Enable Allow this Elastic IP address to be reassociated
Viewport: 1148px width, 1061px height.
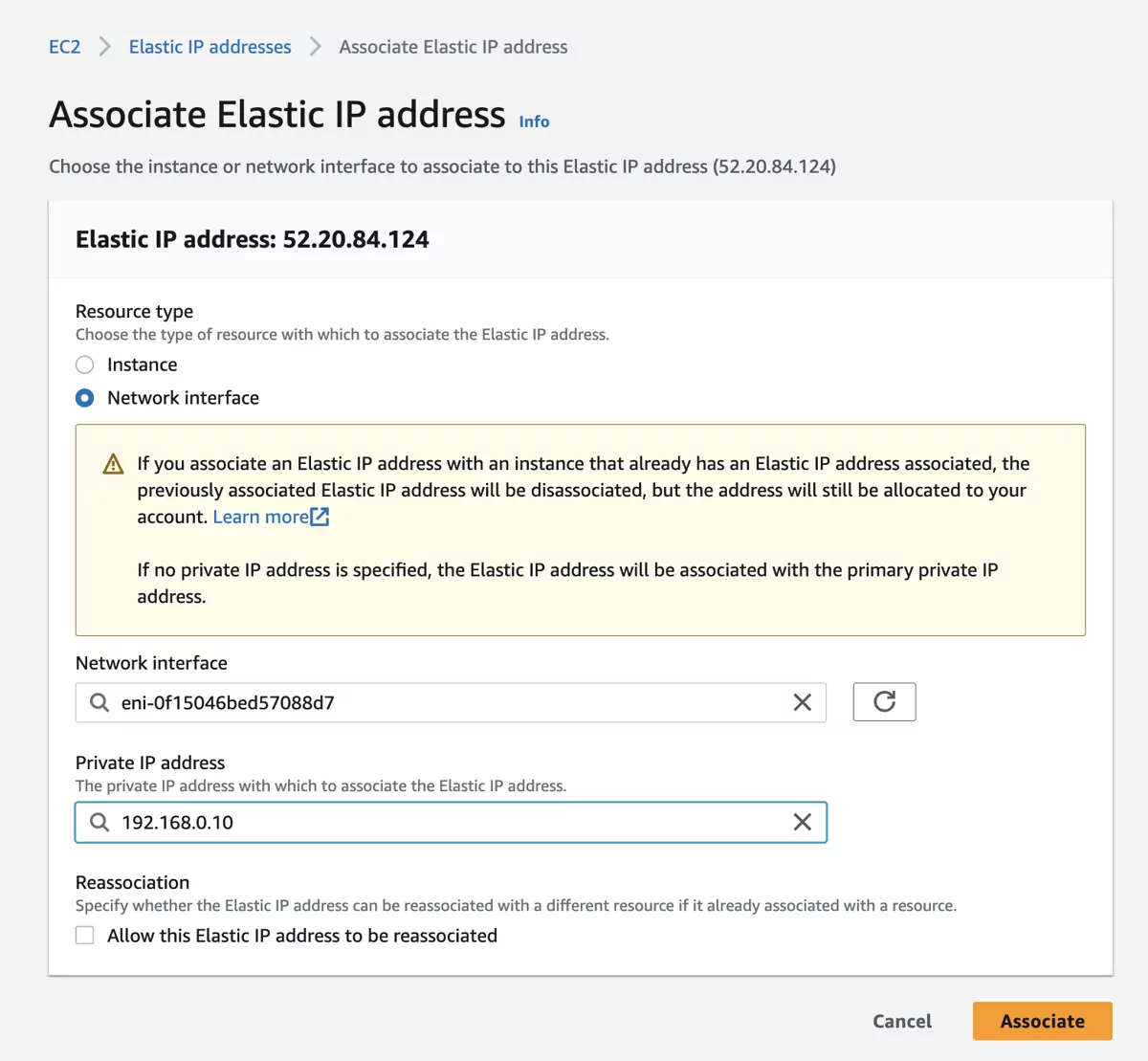[84, 935]
